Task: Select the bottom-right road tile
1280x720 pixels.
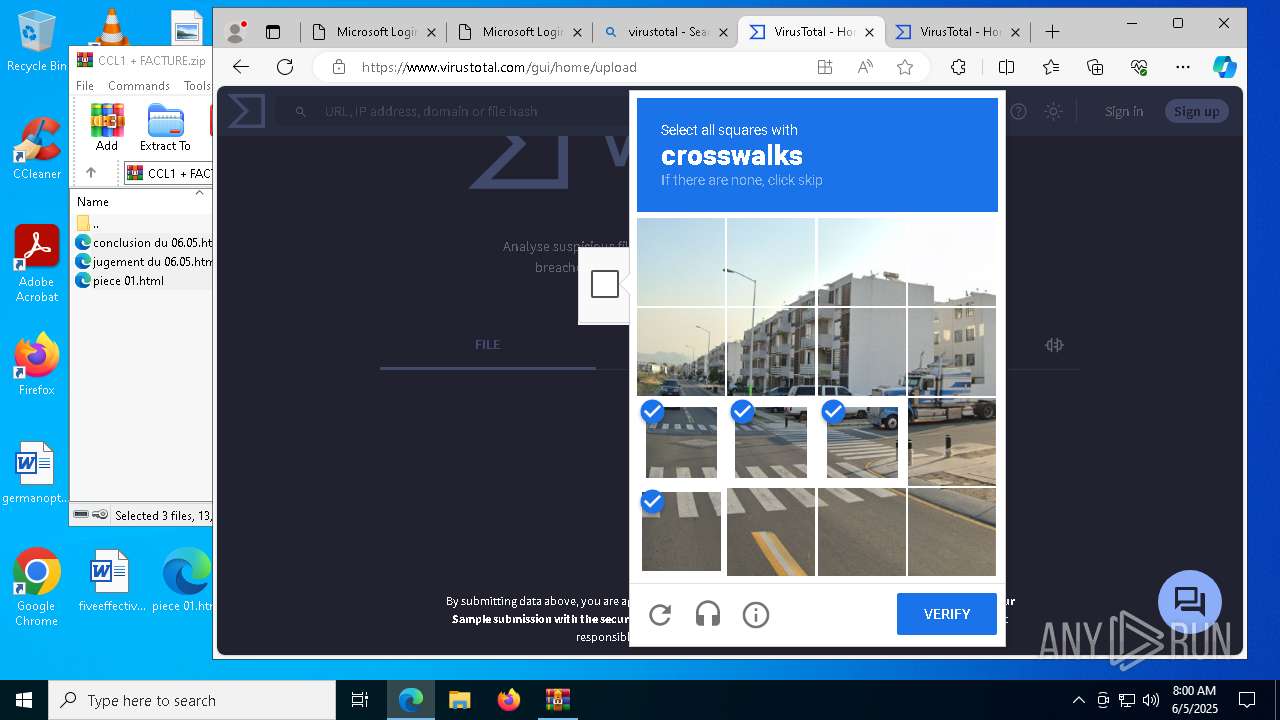Action: pos(952,532)
